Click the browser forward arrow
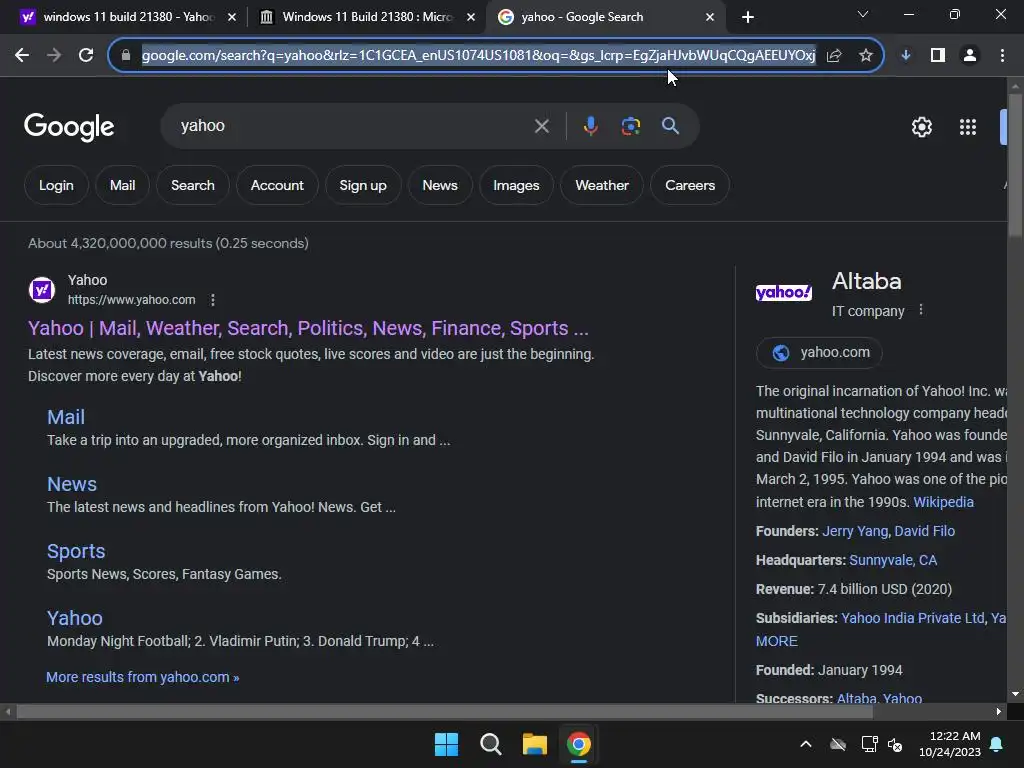The width and height of the screenshot is (1024, 768). [x=54, y=55]
